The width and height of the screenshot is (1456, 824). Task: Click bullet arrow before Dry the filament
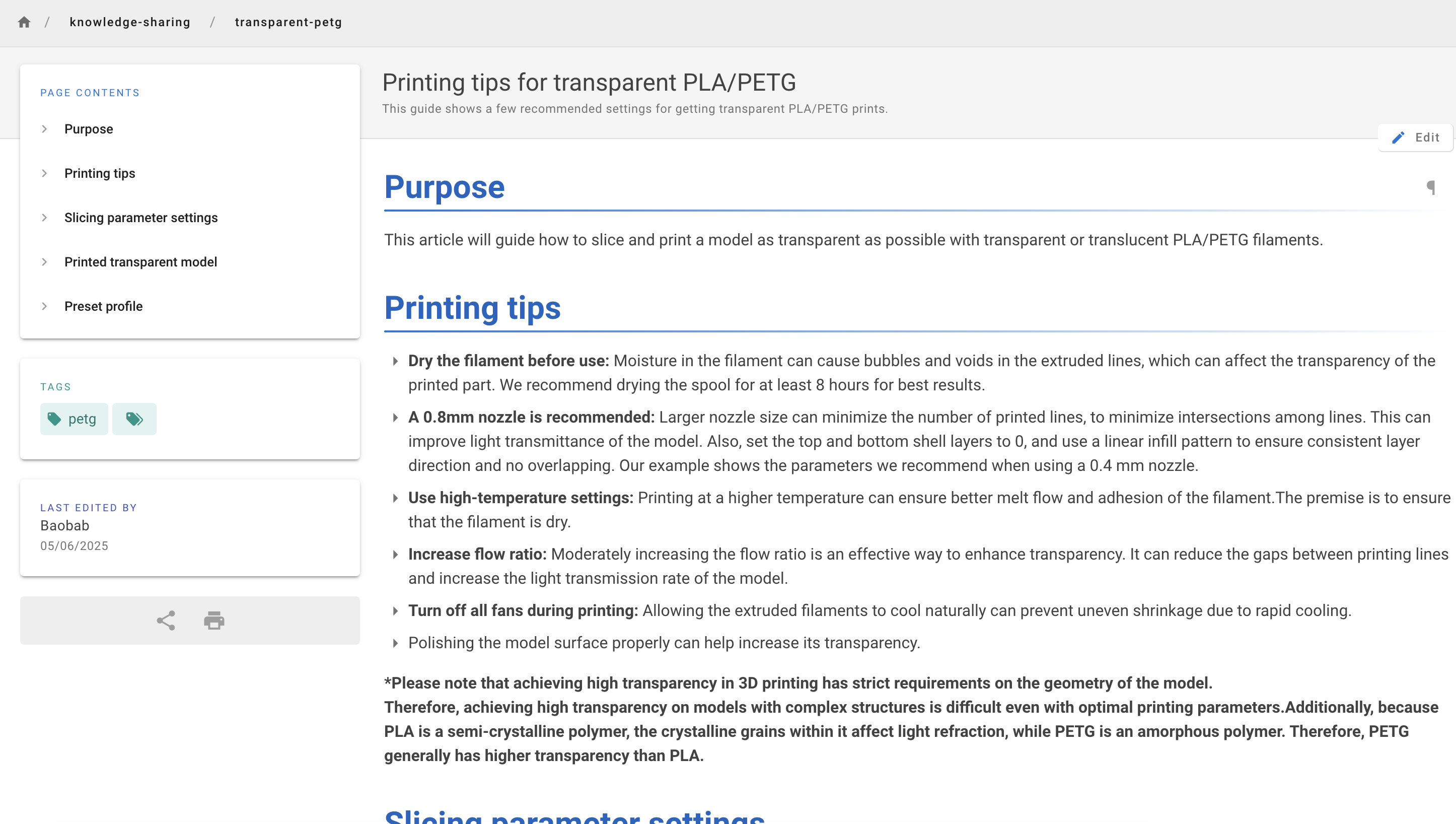[395, 361]
